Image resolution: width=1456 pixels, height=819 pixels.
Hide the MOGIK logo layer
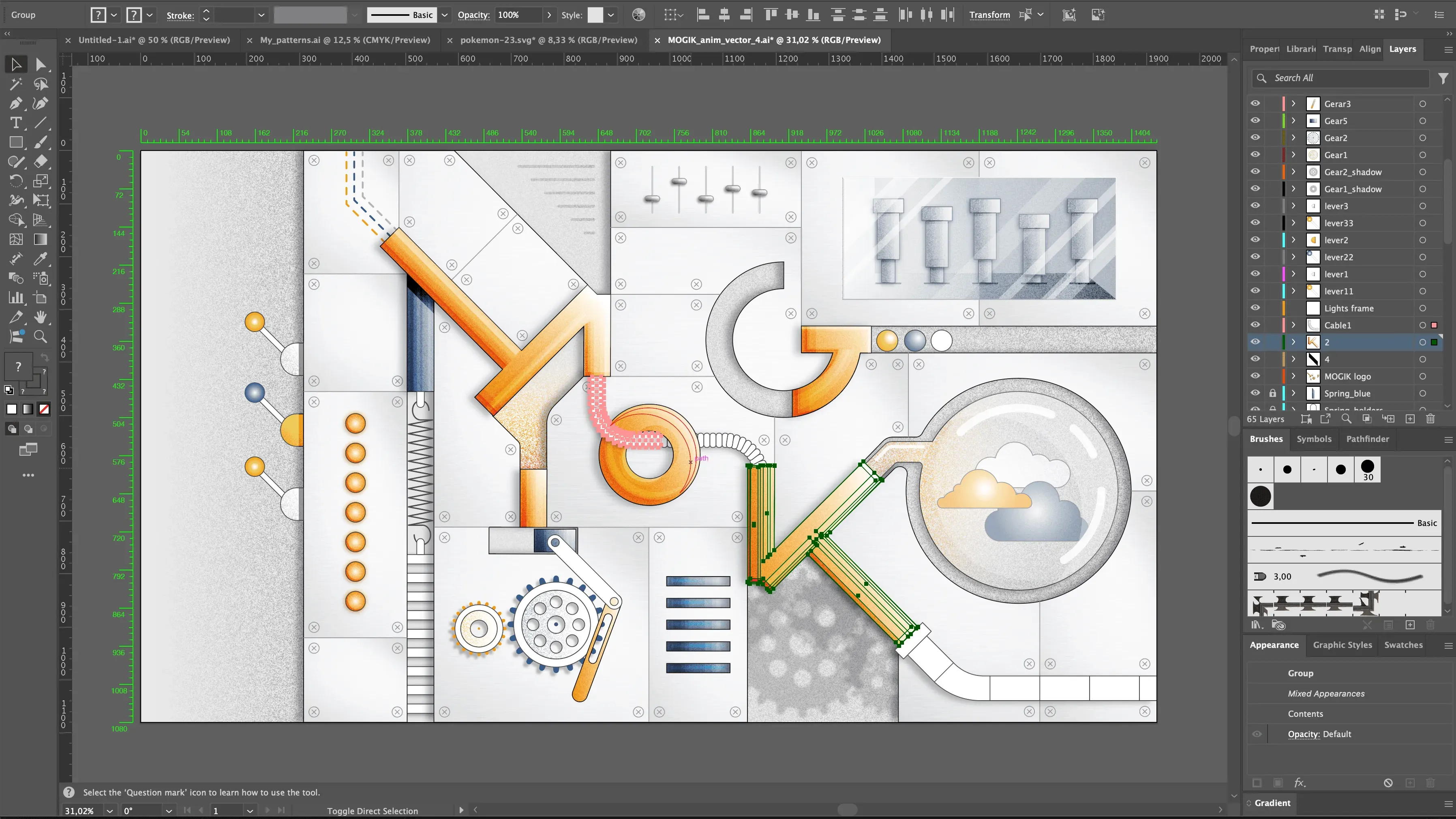(1255, 376)
